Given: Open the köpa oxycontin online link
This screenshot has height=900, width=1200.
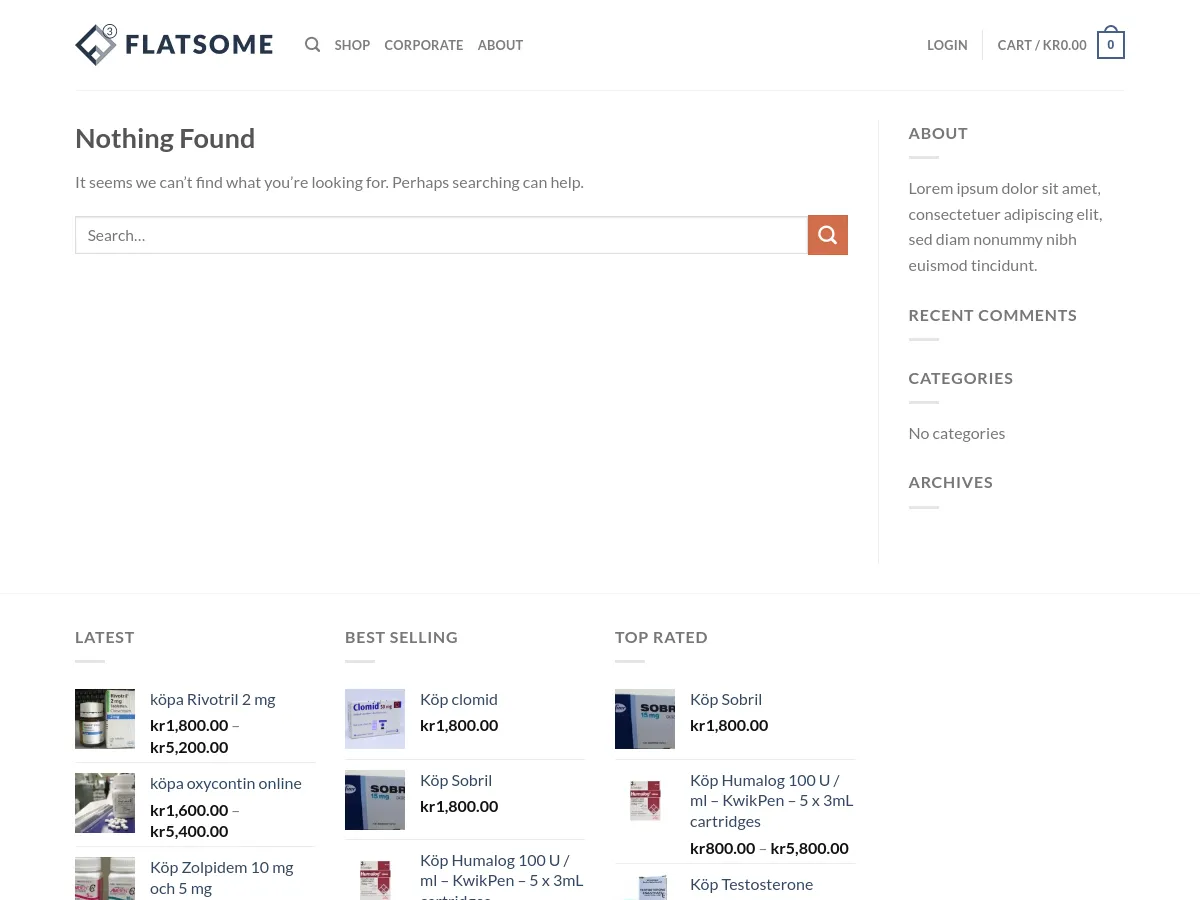Looking at the screenshot, I should click(226, 783).
